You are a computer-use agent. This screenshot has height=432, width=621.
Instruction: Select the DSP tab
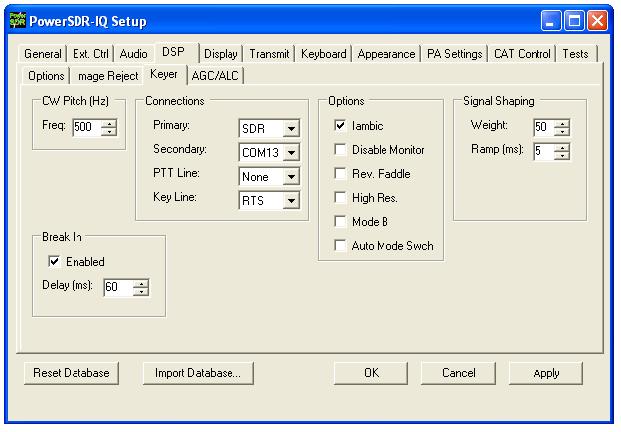(176, 53)
